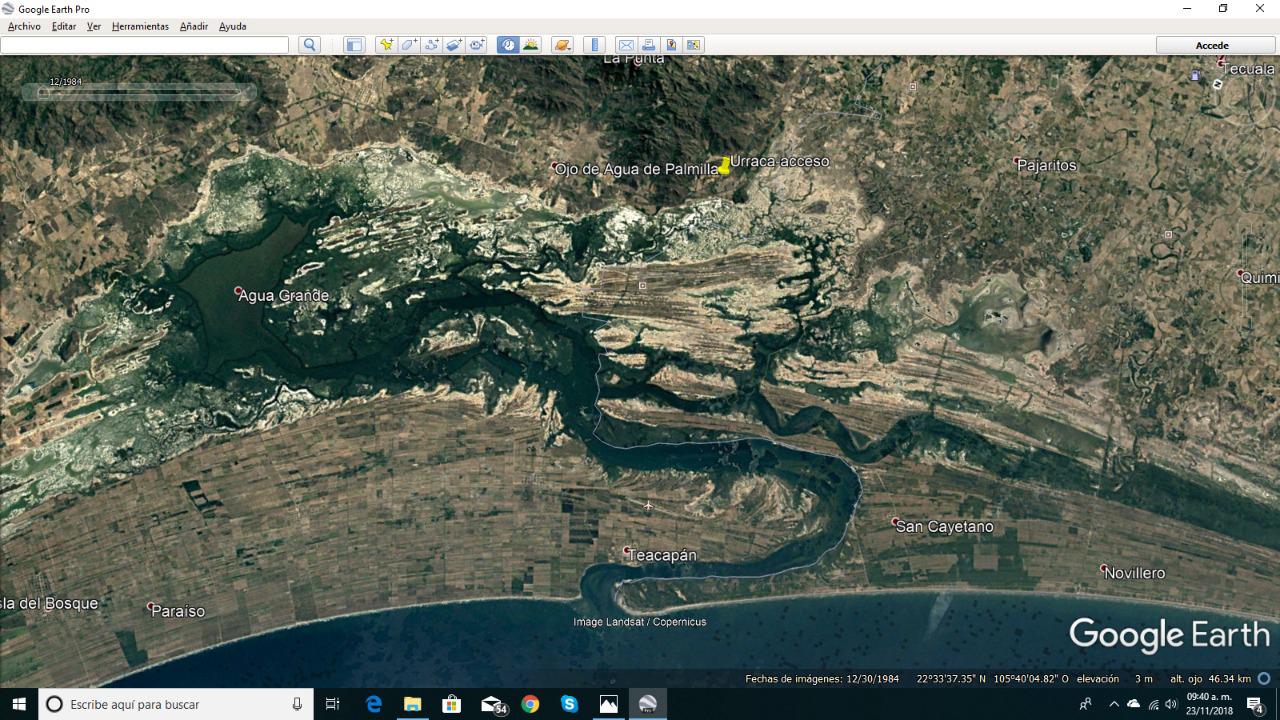Click the Record a Tour icon
This screenshot has width=1280, height=720.
click(478, 45)
